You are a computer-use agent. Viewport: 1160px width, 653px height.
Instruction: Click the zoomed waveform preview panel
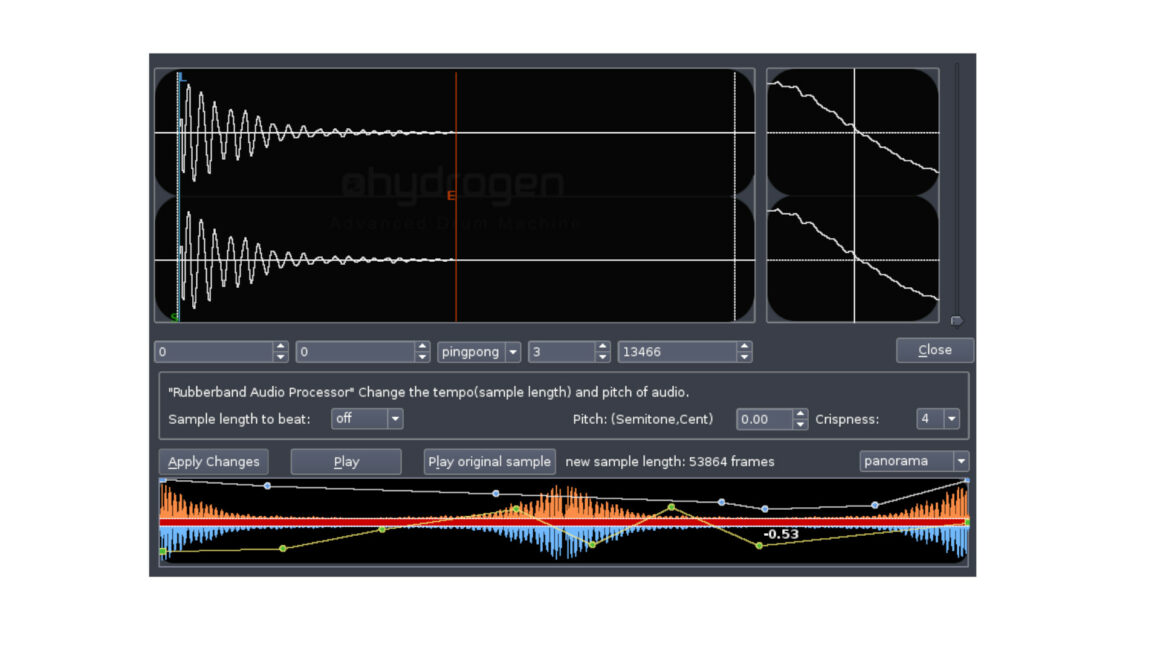pyautogui.click(x=853, y=193)
